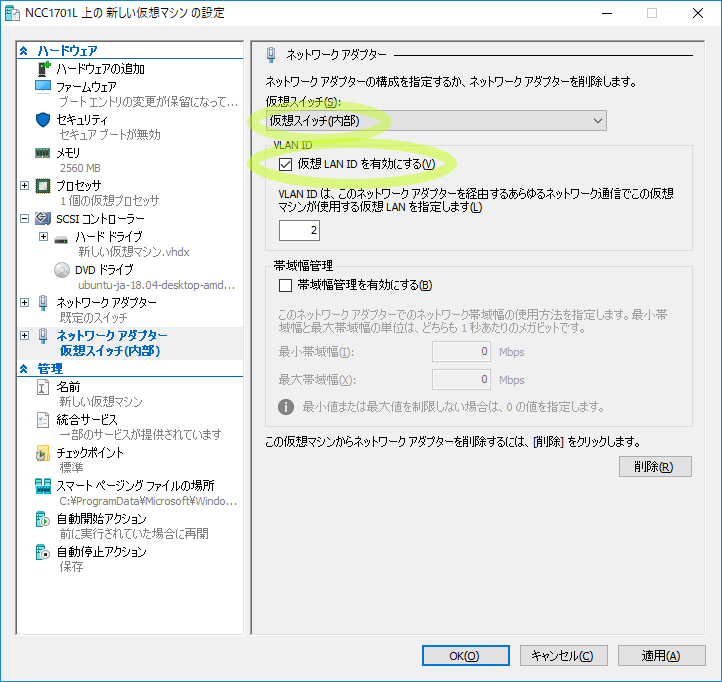
Task: Expand the ハード ドライブ tree node
Action: [x=43, y=237]
